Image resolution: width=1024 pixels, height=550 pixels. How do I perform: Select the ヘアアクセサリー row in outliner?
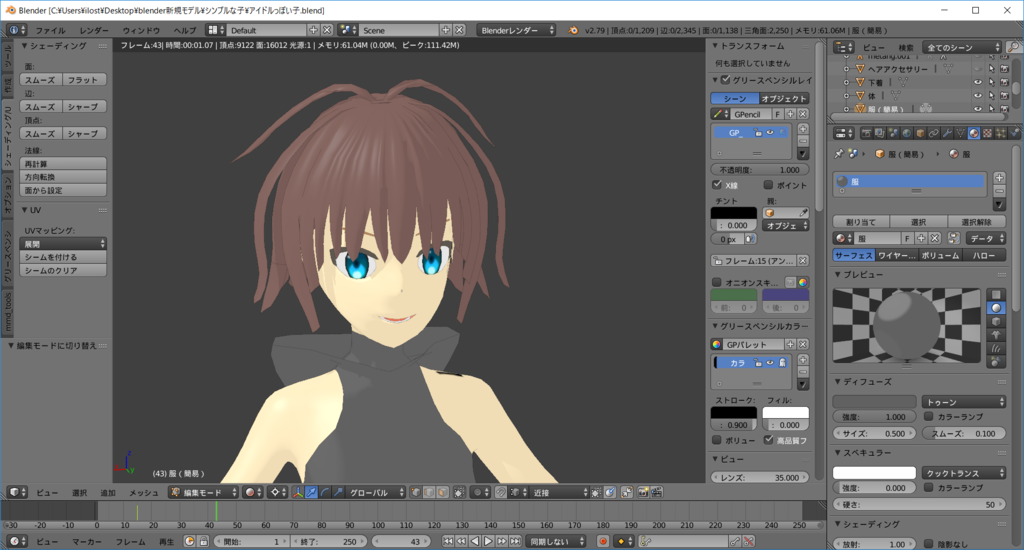[897, 69]
